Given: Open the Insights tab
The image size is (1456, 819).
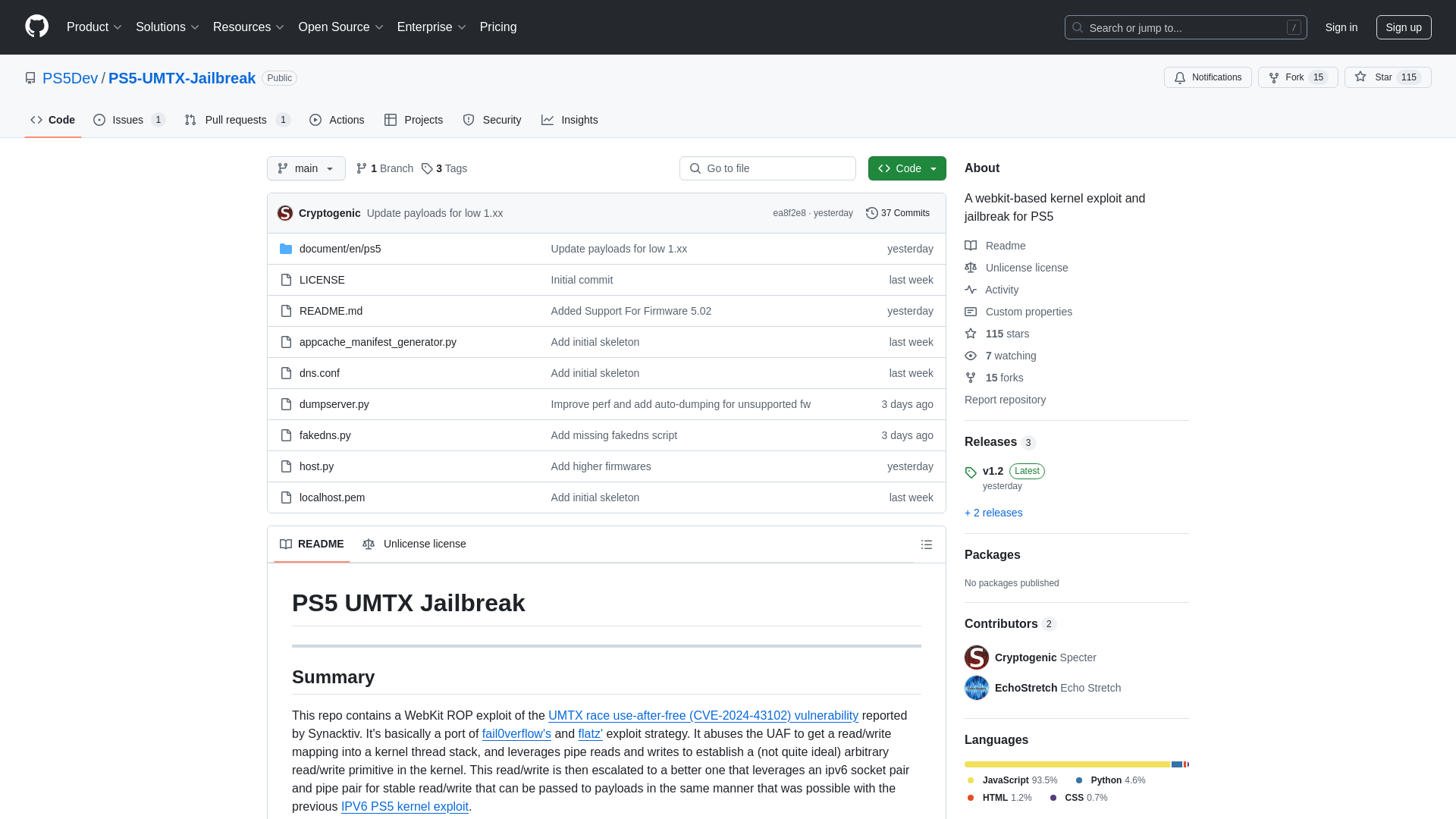Looking at the screenshot, I should (570, 120).
